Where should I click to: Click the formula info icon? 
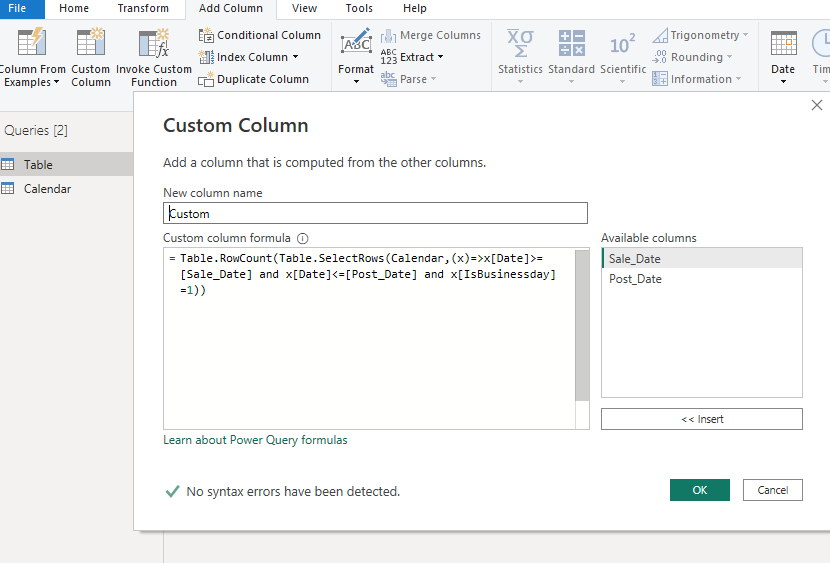pos(302,238)
